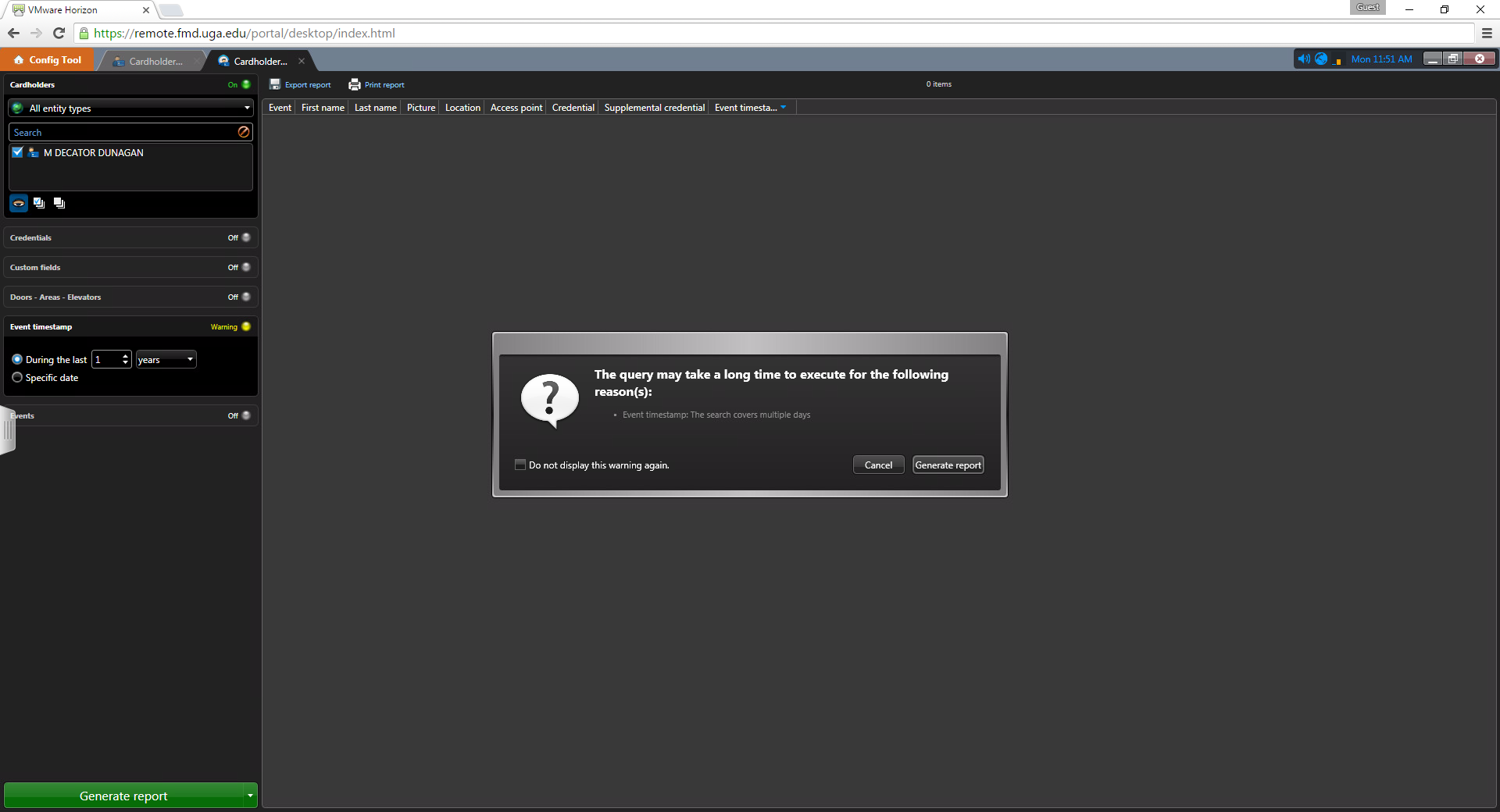Click Cancel in the warning dialog

click(878, 465)
